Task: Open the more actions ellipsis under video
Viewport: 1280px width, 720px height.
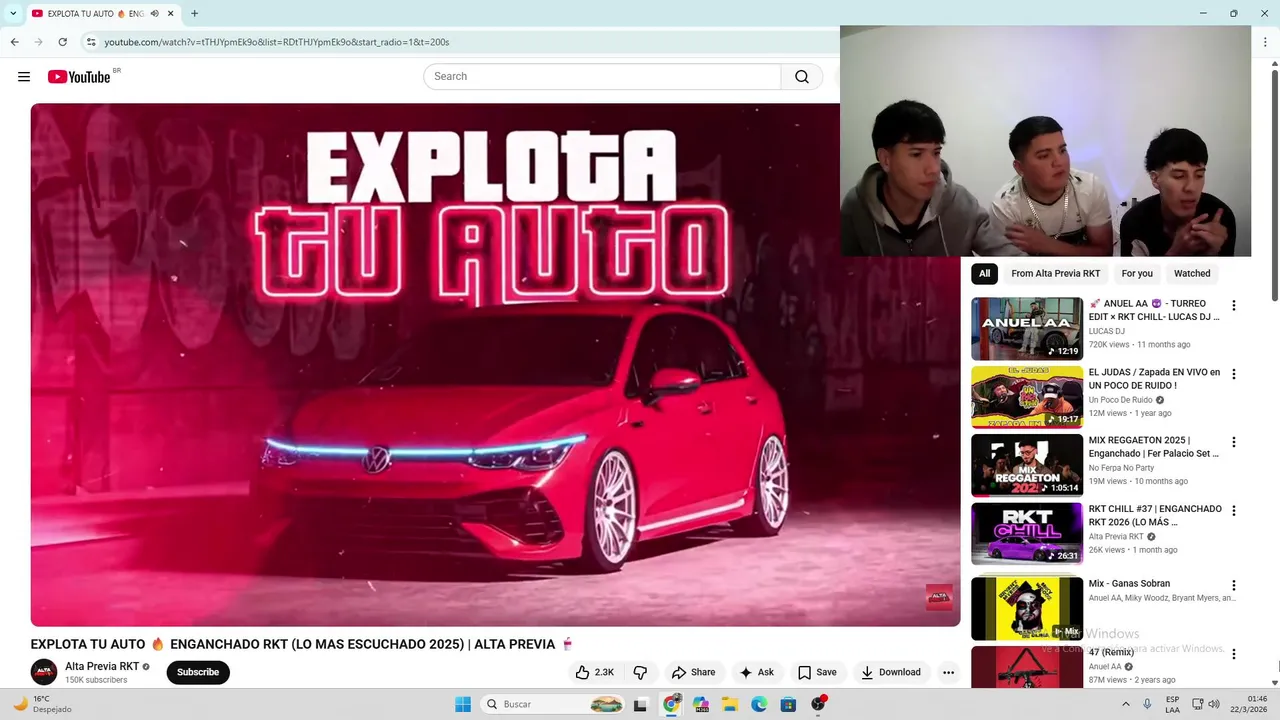Action: [948, 672]
